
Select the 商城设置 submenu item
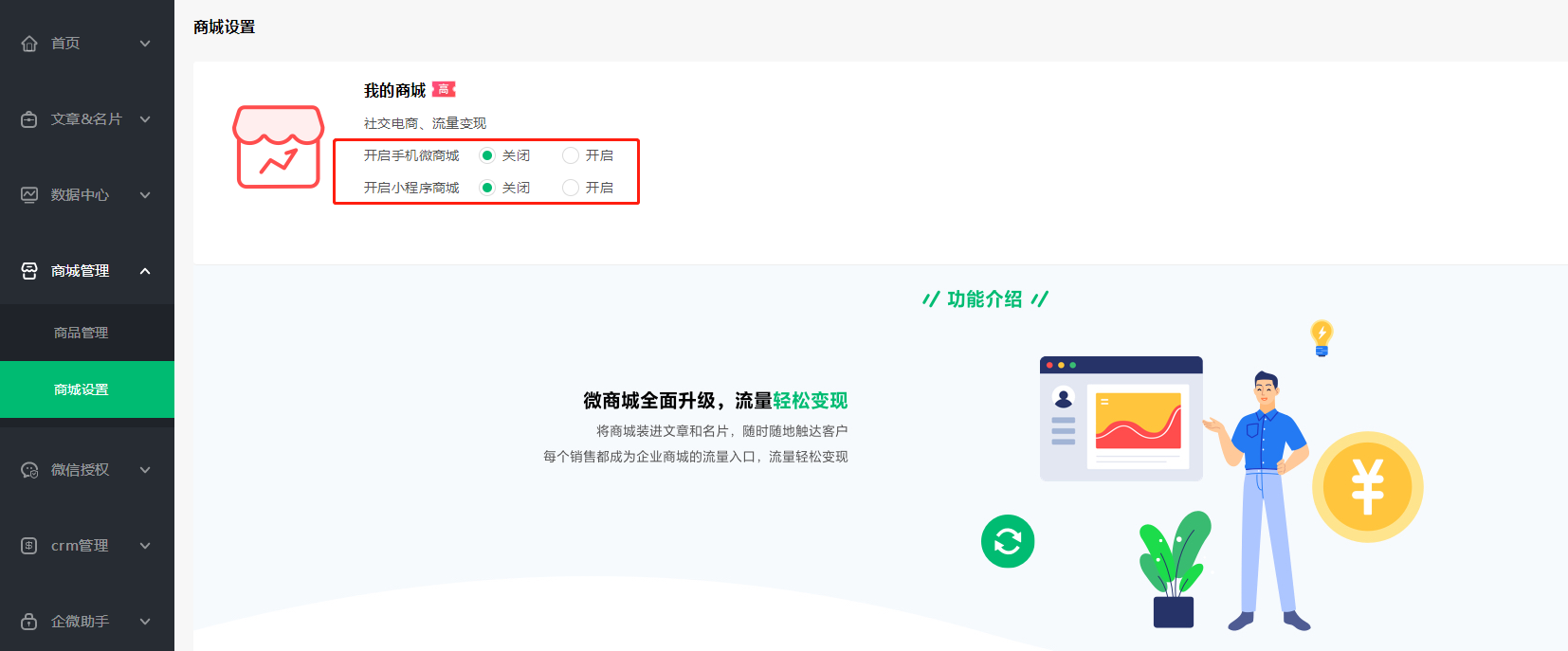coord(82,389)
